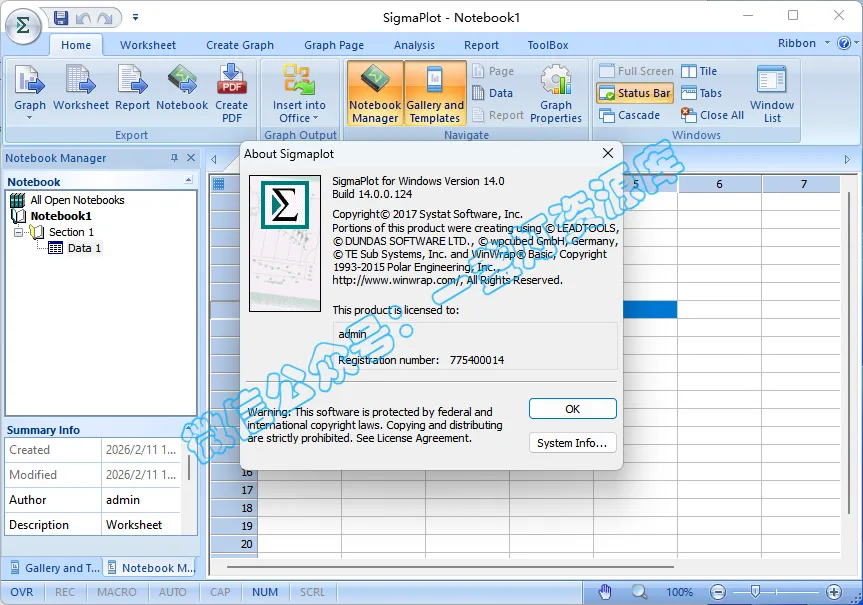Open the quick access toolbar customize arrow
The width and height of the screenshot is (863, 605).
(135, 18)
